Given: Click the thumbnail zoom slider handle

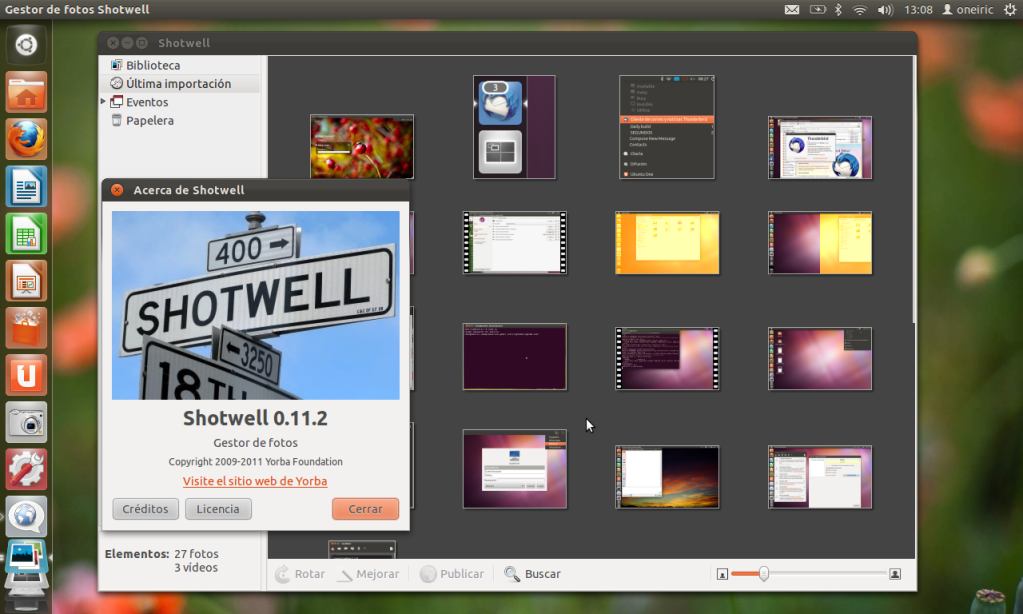Looking at the screenshot, I should [x=764, y=574].
